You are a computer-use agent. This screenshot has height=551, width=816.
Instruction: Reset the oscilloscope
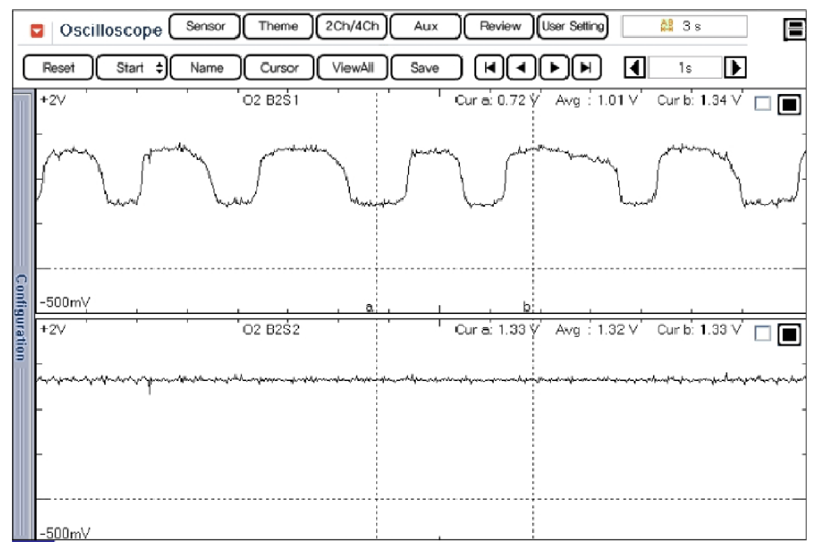[x=59, y=68]
